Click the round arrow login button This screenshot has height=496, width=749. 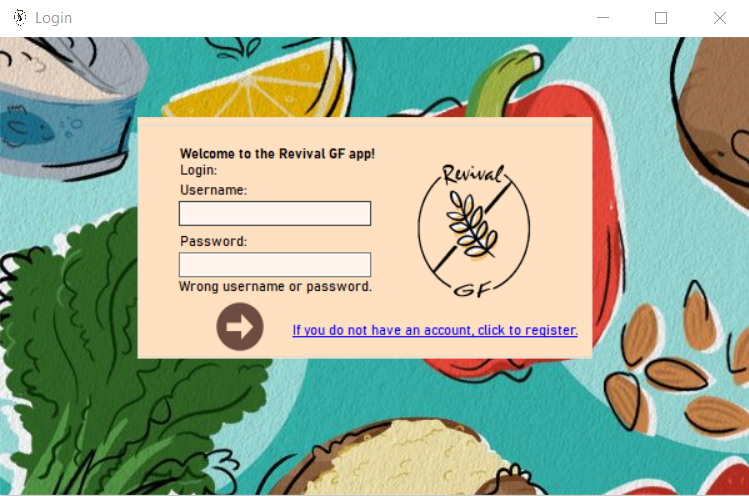pyautogui.click(x=240, y=327)
